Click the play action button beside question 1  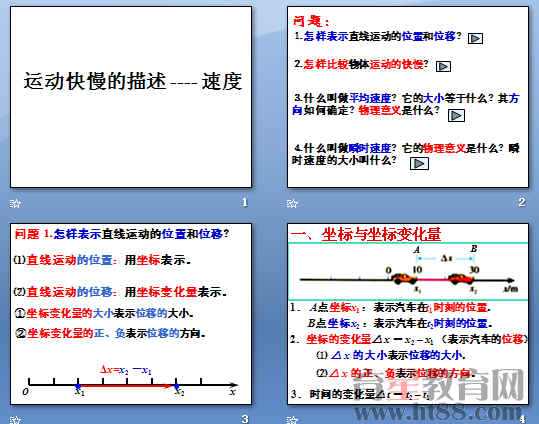click(x=475, y=39)
